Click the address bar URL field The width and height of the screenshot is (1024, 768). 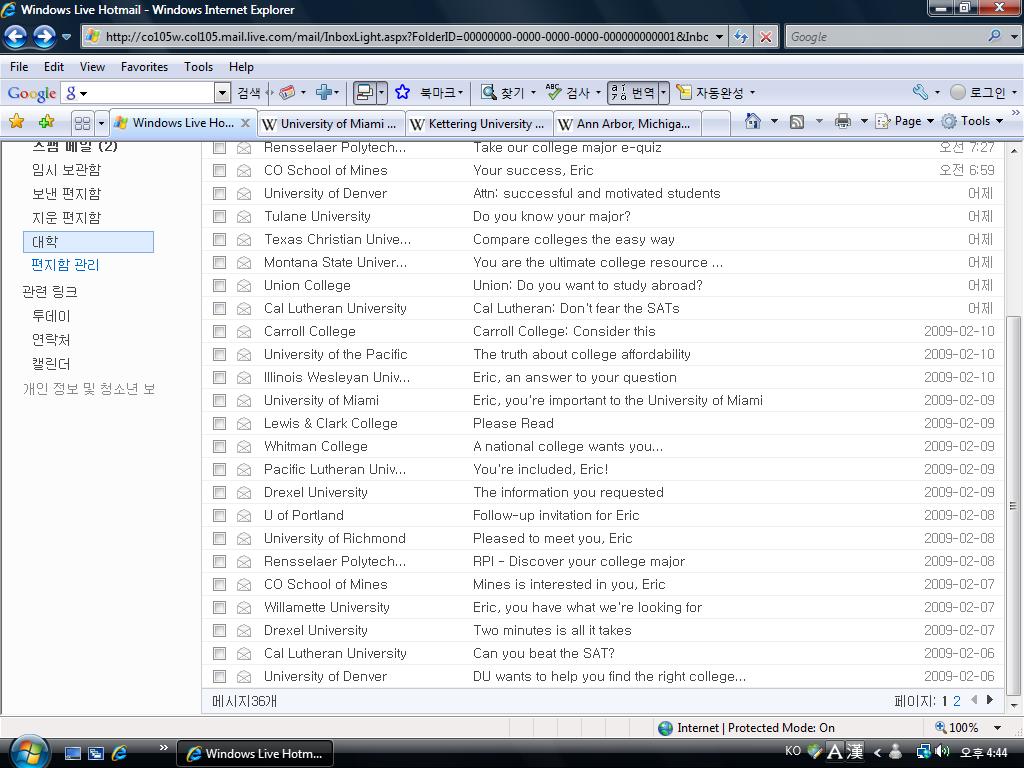click(x=405, y=37)
